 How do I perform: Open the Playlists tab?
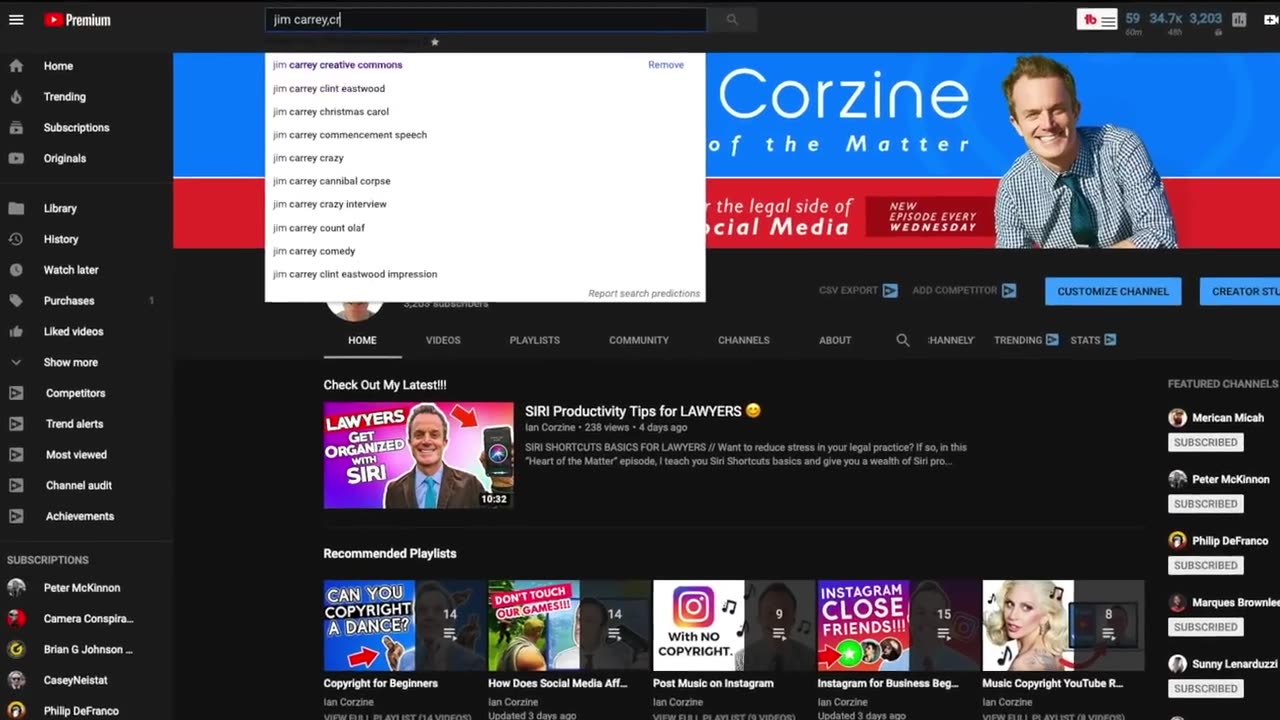click(x=534, y=340)
